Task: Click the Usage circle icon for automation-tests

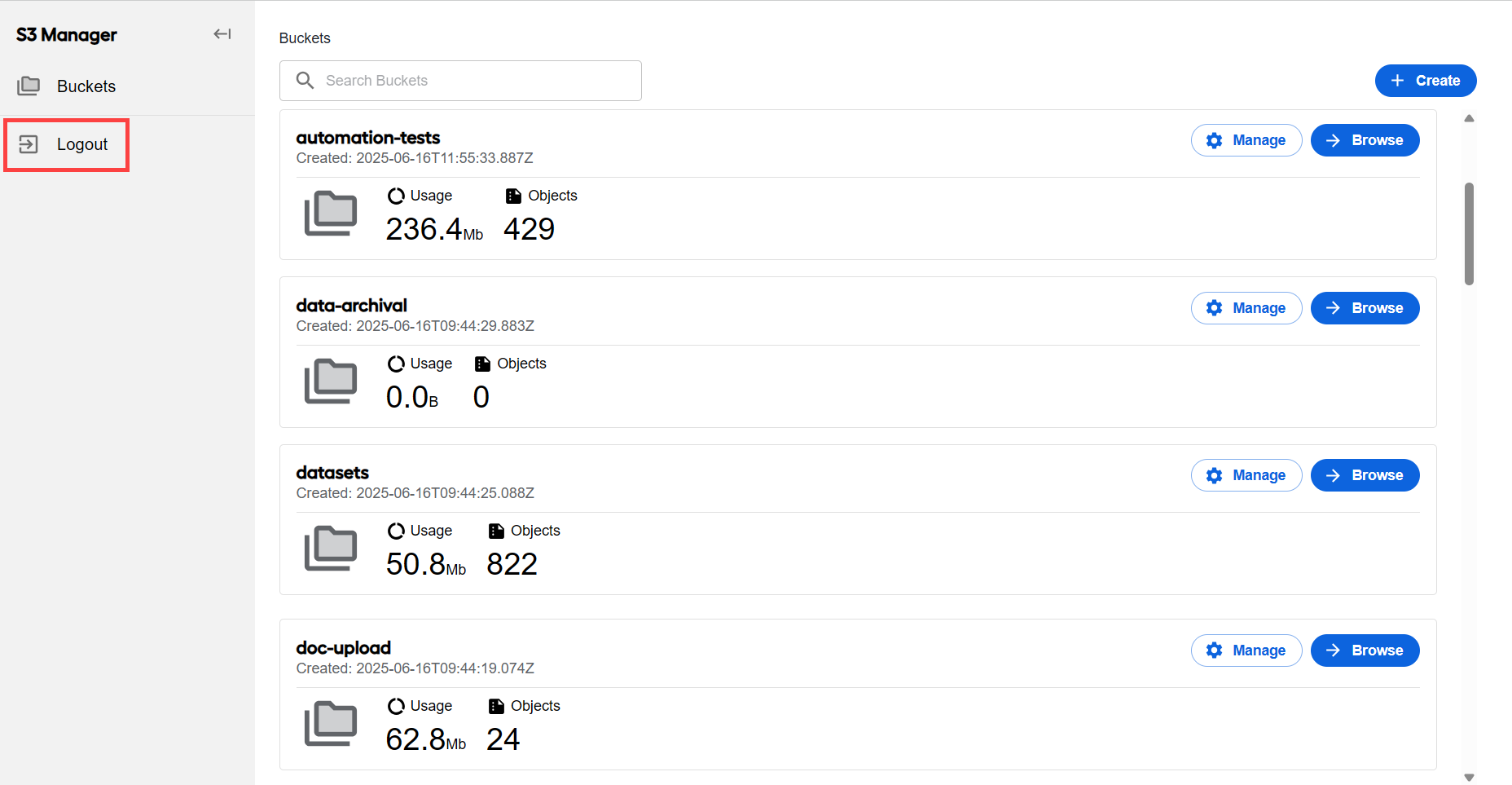Action: coord(396,196)
